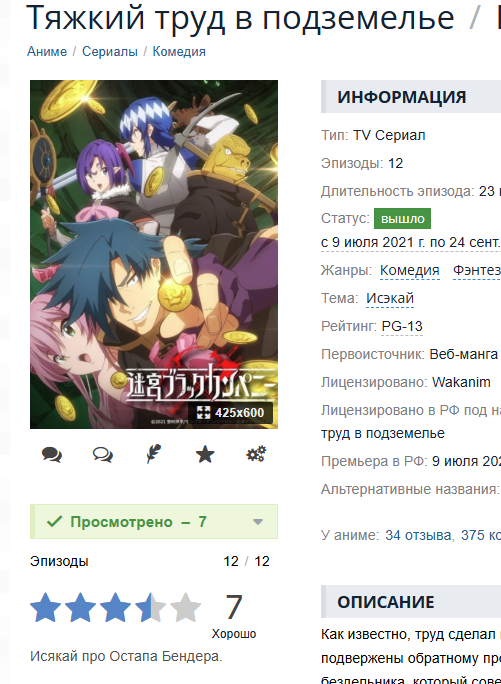Open settings via the gears icon

click(x=256, y=454)
